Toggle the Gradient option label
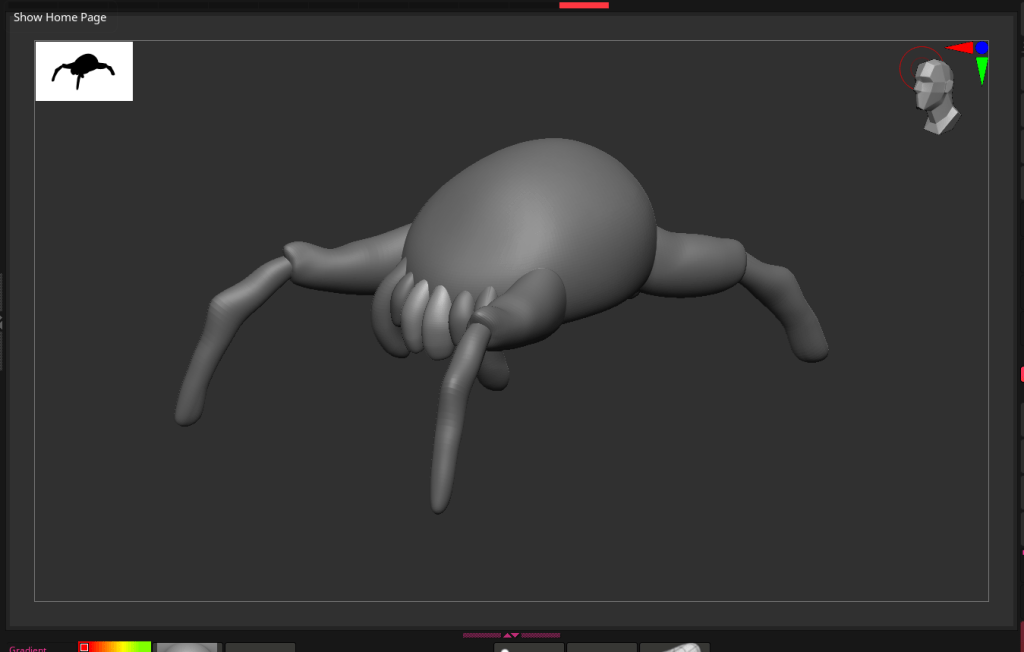 point(28,648)
